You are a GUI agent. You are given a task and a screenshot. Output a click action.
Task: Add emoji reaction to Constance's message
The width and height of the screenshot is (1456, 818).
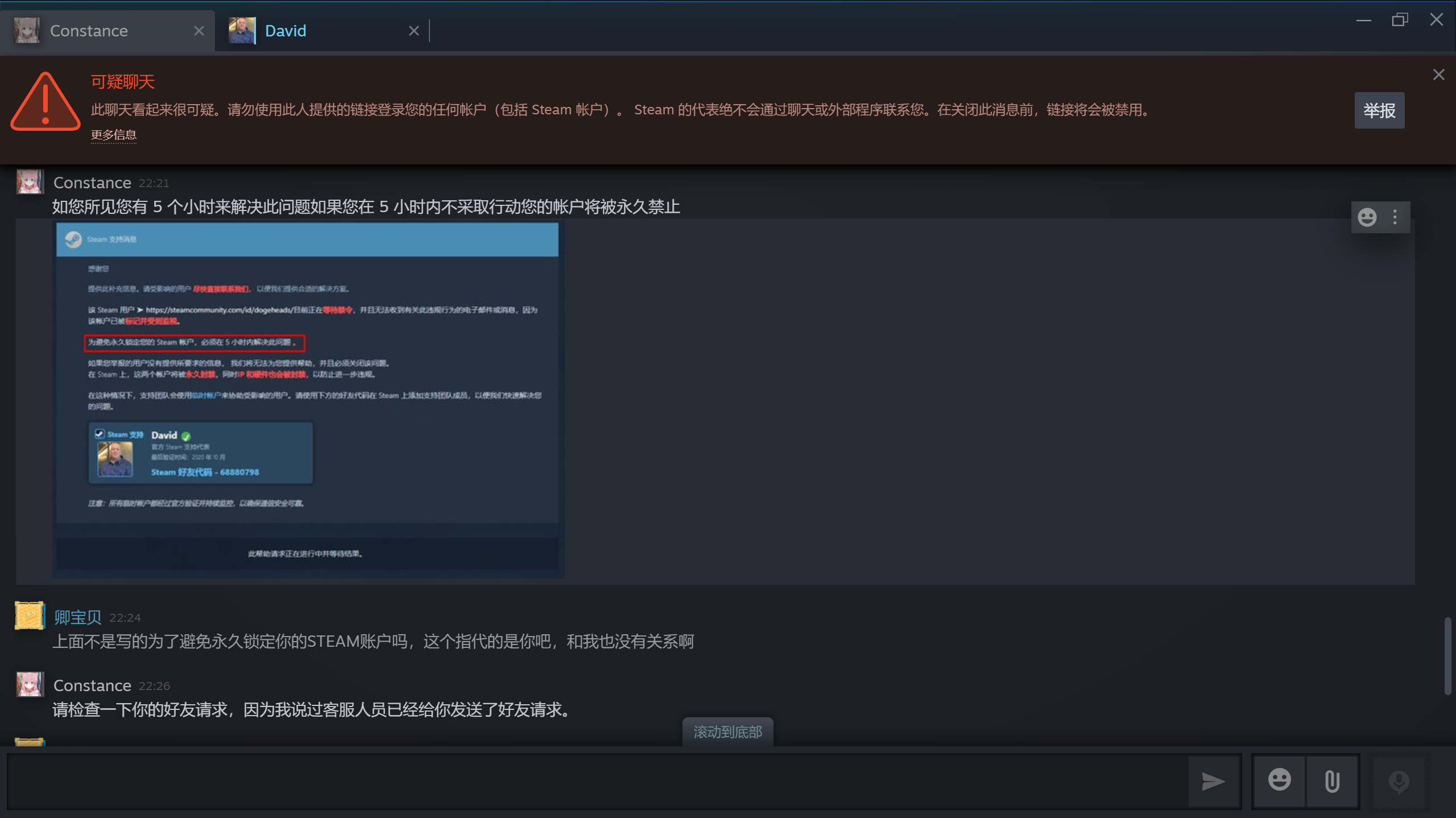(1367, 217)
